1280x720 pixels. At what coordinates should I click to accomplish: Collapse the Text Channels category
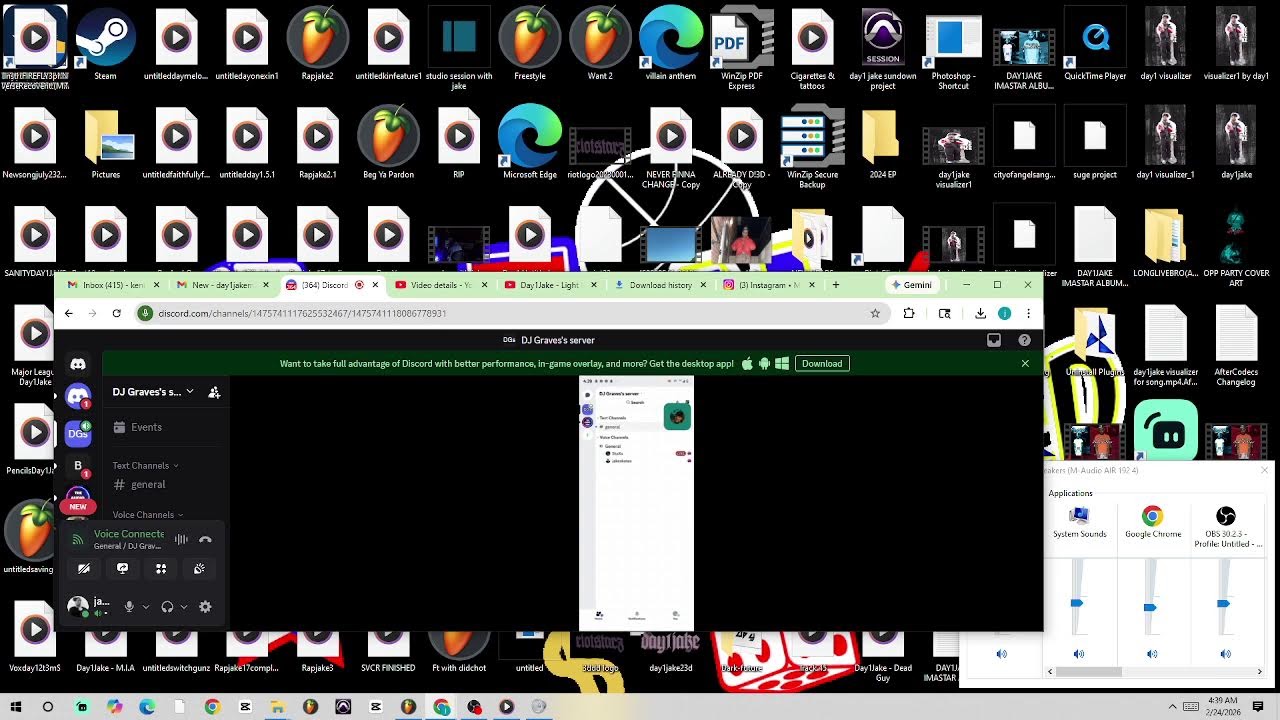[x=145, y=465]
